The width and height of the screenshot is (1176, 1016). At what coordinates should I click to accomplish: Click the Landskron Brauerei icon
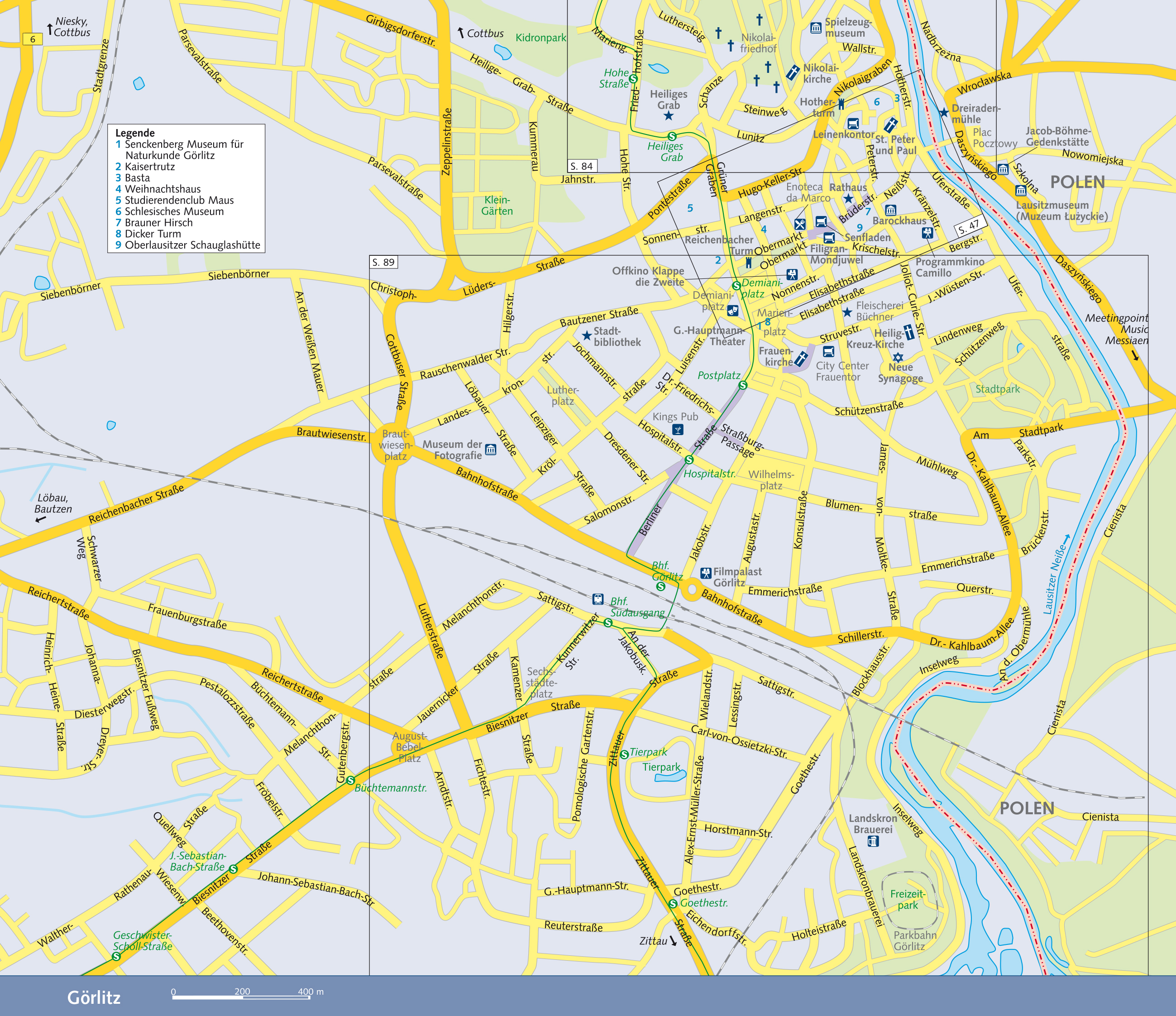pyautogui.click(x=874, y=841)
